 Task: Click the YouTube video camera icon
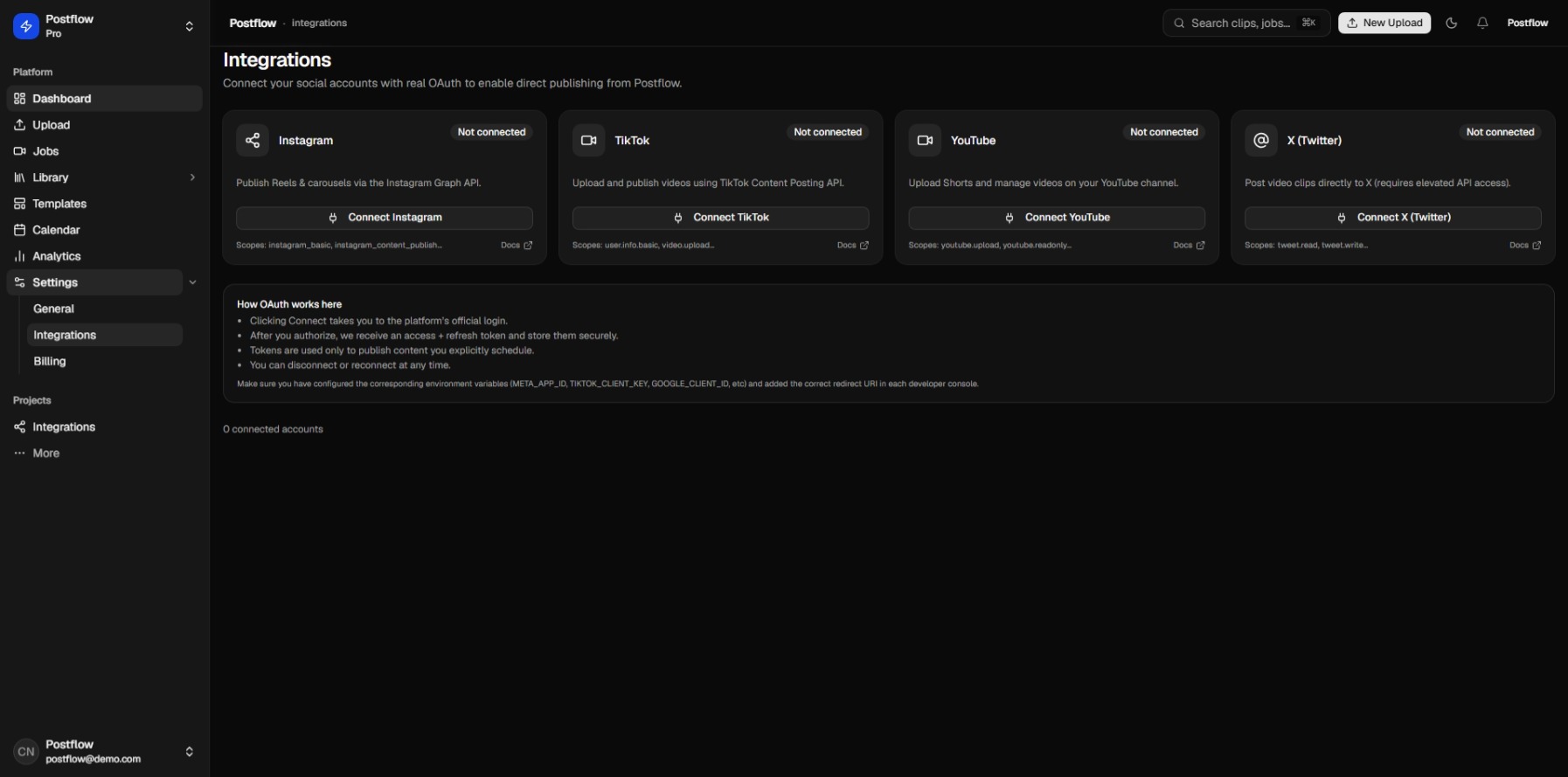pyautogui.click(x=925, y=140)
